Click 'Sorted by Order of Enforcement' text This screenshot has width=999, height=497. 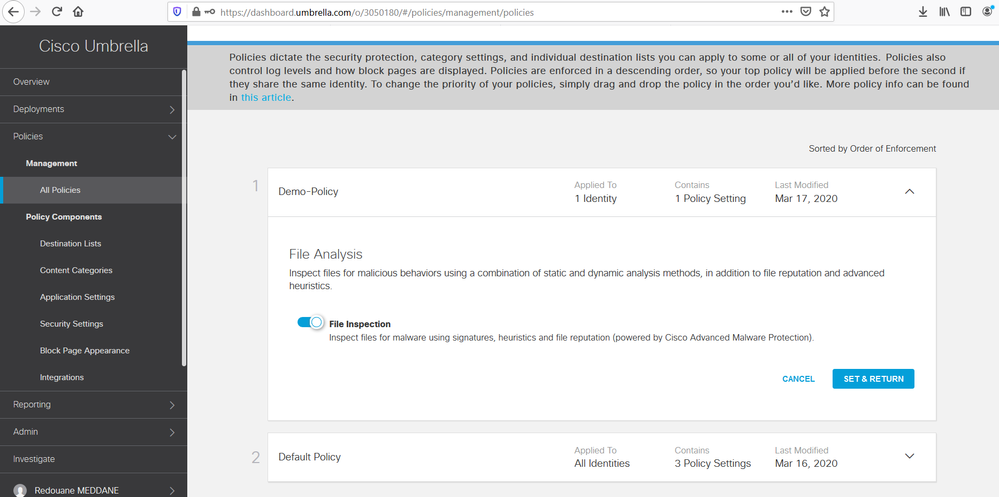[x=872, y=148]
